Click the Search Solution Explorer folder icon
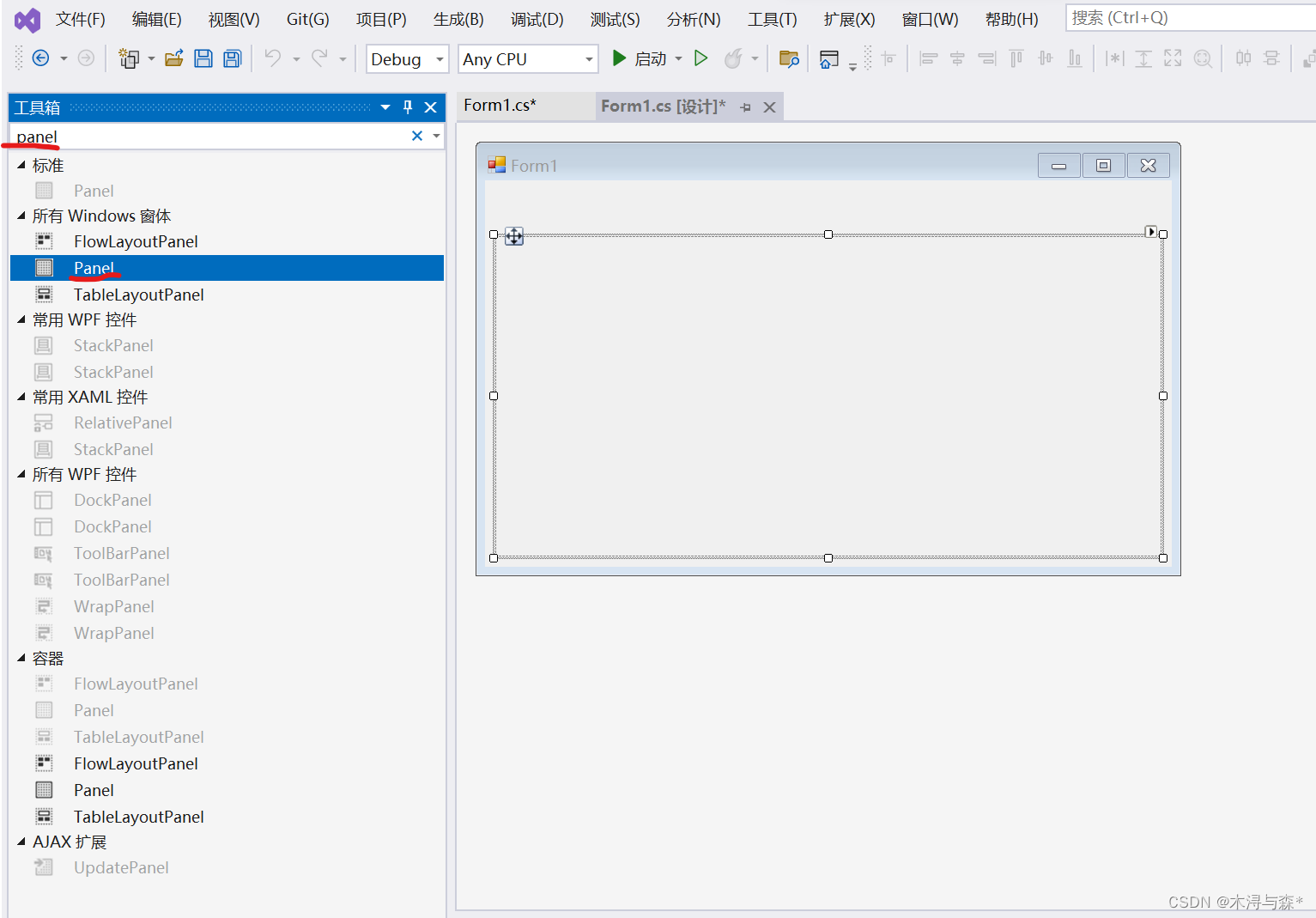Image resolution: width=1316 pixels, height=918 pixels. coord(789,58)
